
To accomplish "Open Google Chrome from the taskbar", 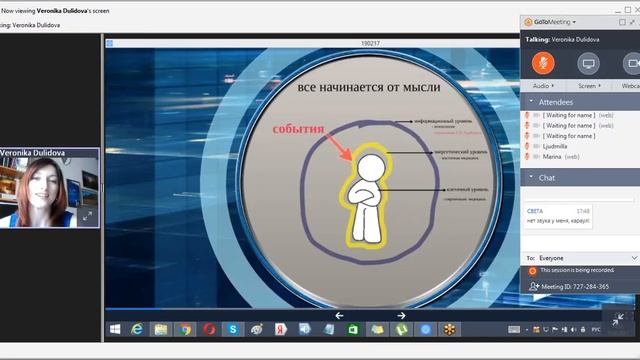I will tap(185, 329).
